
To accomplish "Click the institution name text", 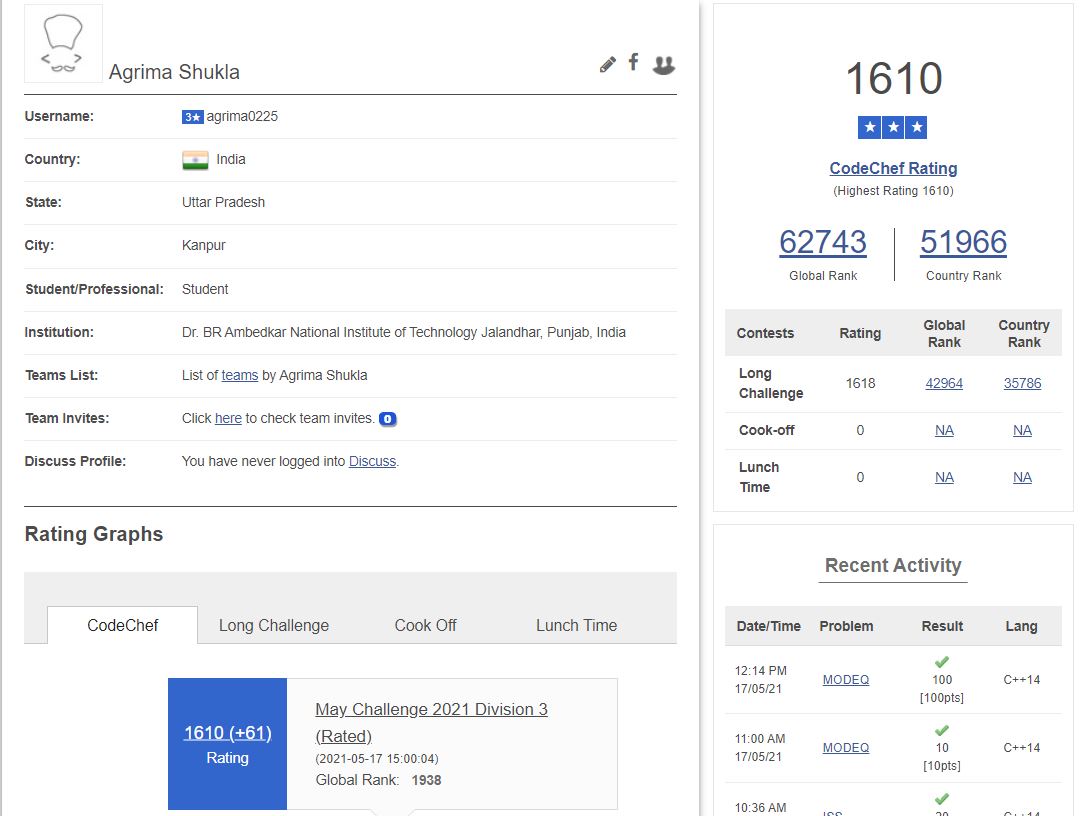I will tap(404, 332).
